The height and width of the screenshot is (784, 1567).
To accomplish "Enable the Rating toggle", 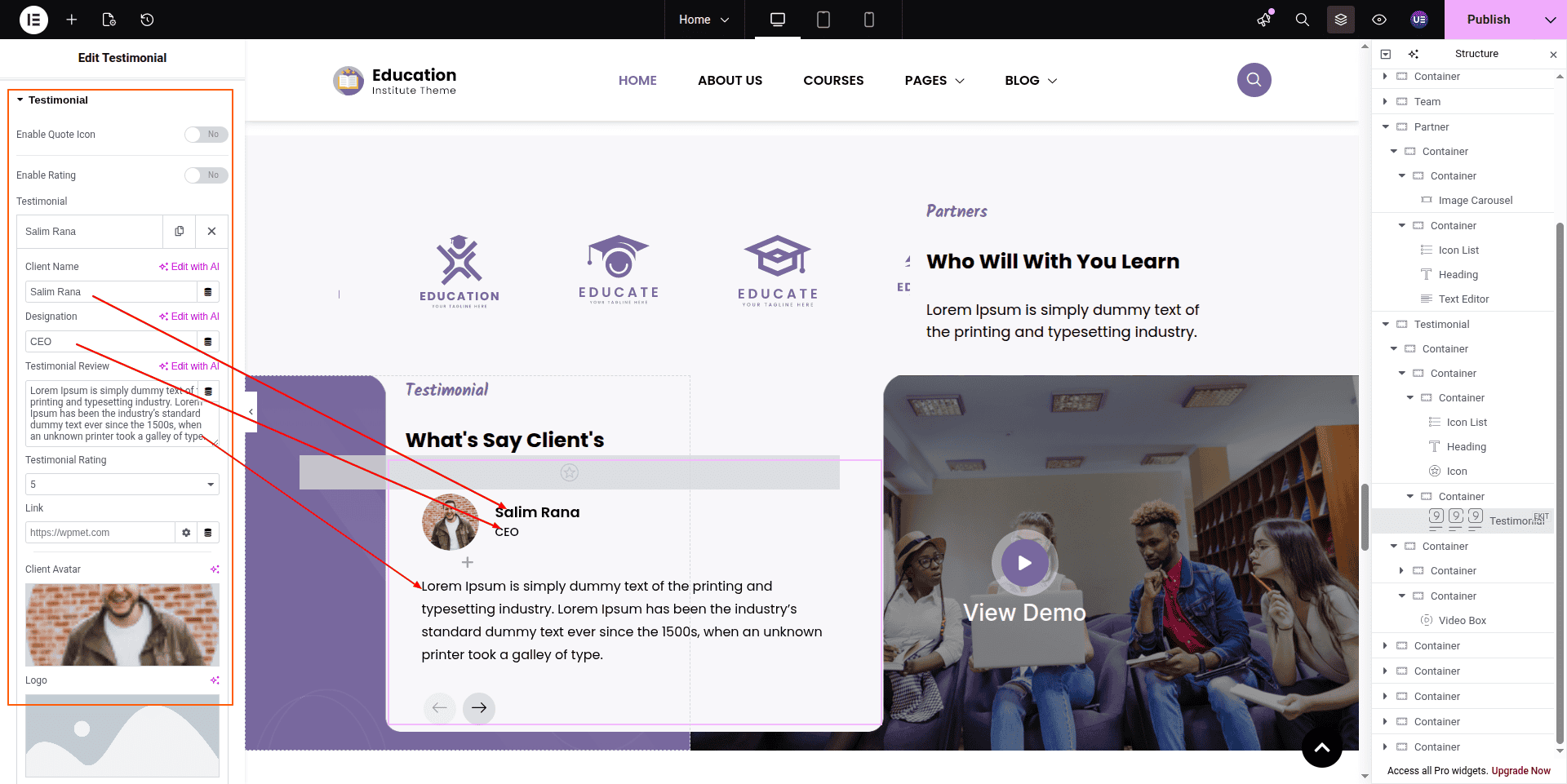I will pyautogui.click(x=206, y=175).
